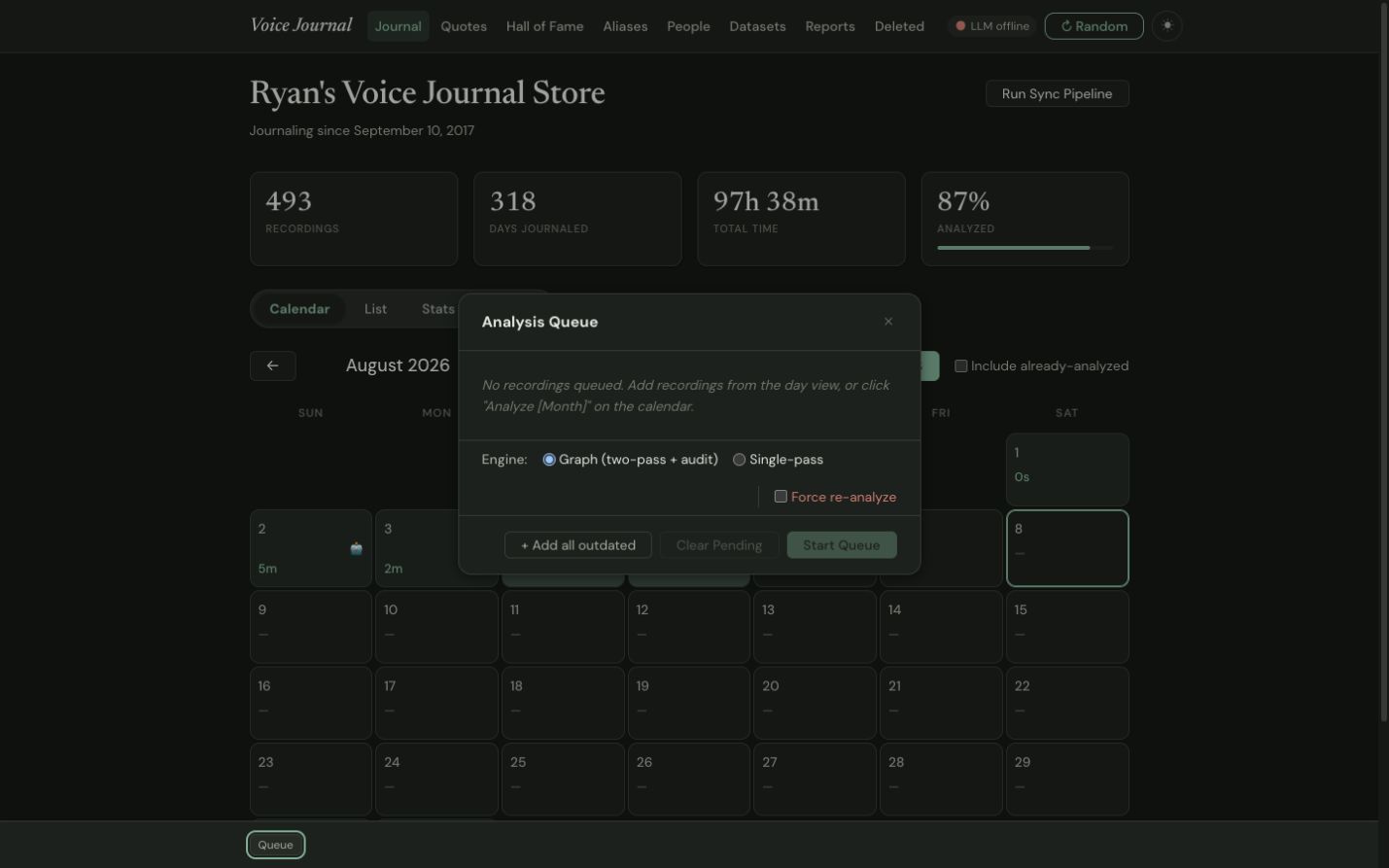The width and height of the screenshot is (1389, 868).
Task: Open August 20 day cell
Action: tap(815, 703)
